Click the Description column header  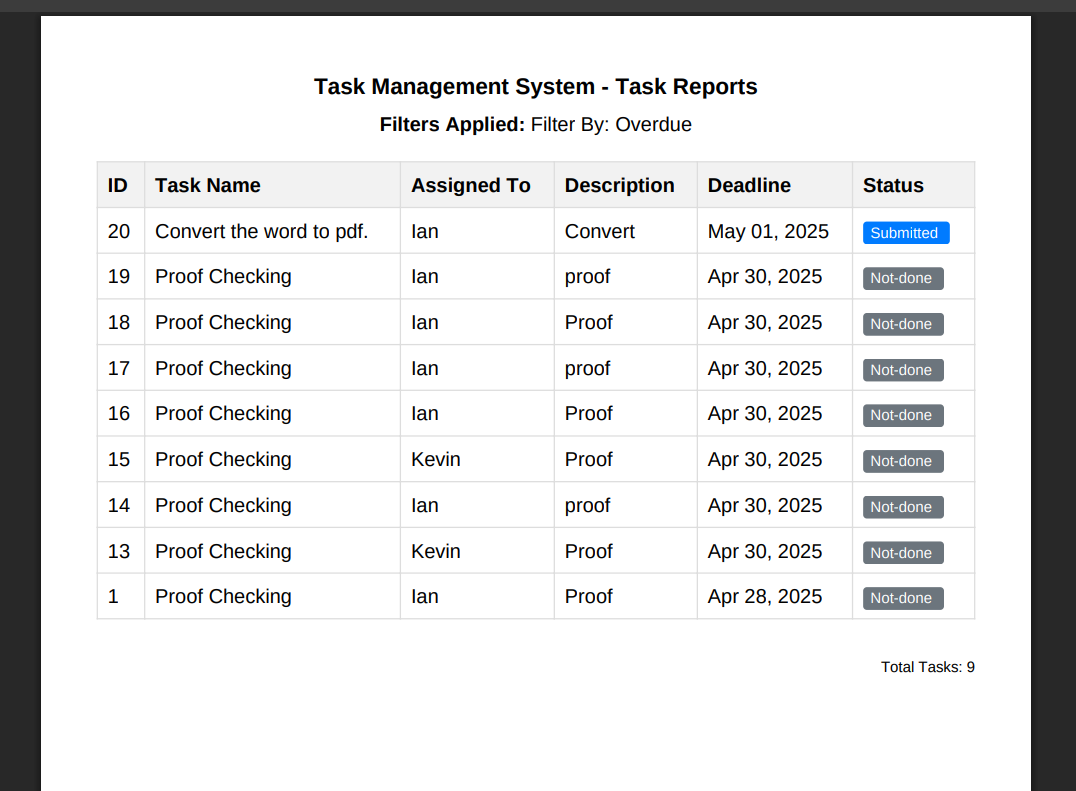[619, 185]
